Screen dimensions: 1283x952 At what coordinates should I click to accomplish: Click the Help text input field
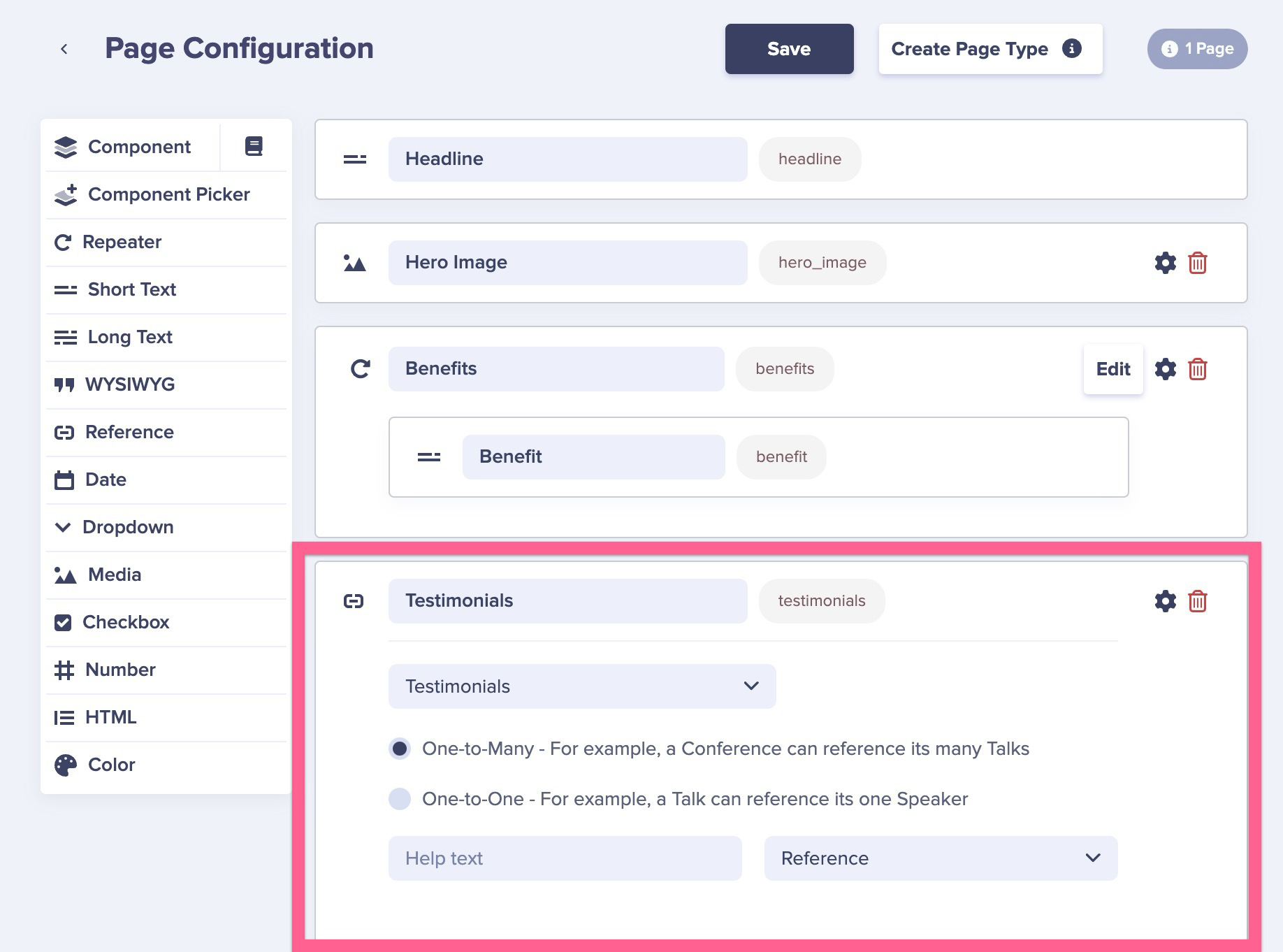(565, 858)
